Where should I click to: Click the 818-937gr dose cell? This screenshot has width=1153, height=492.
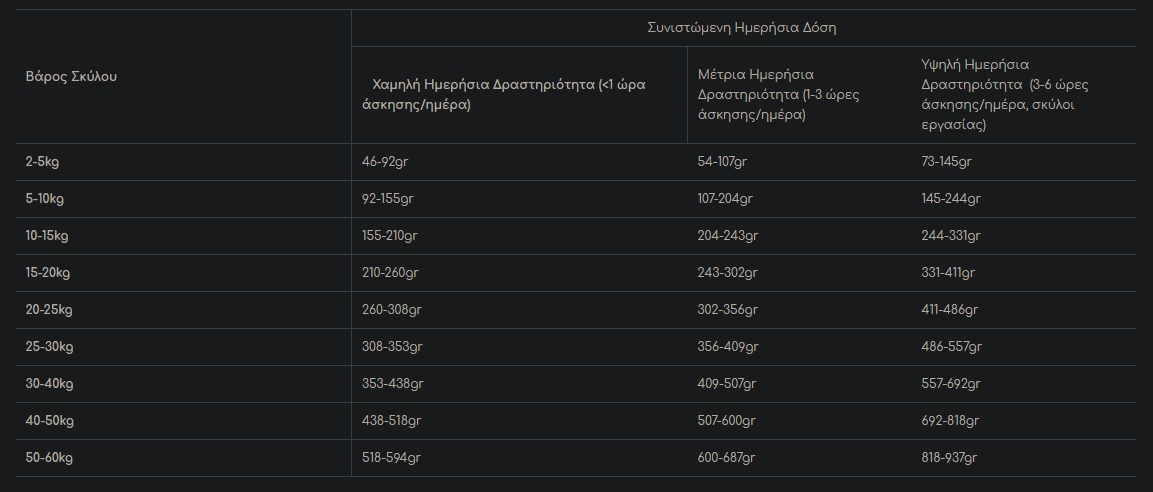coord(950,458)
